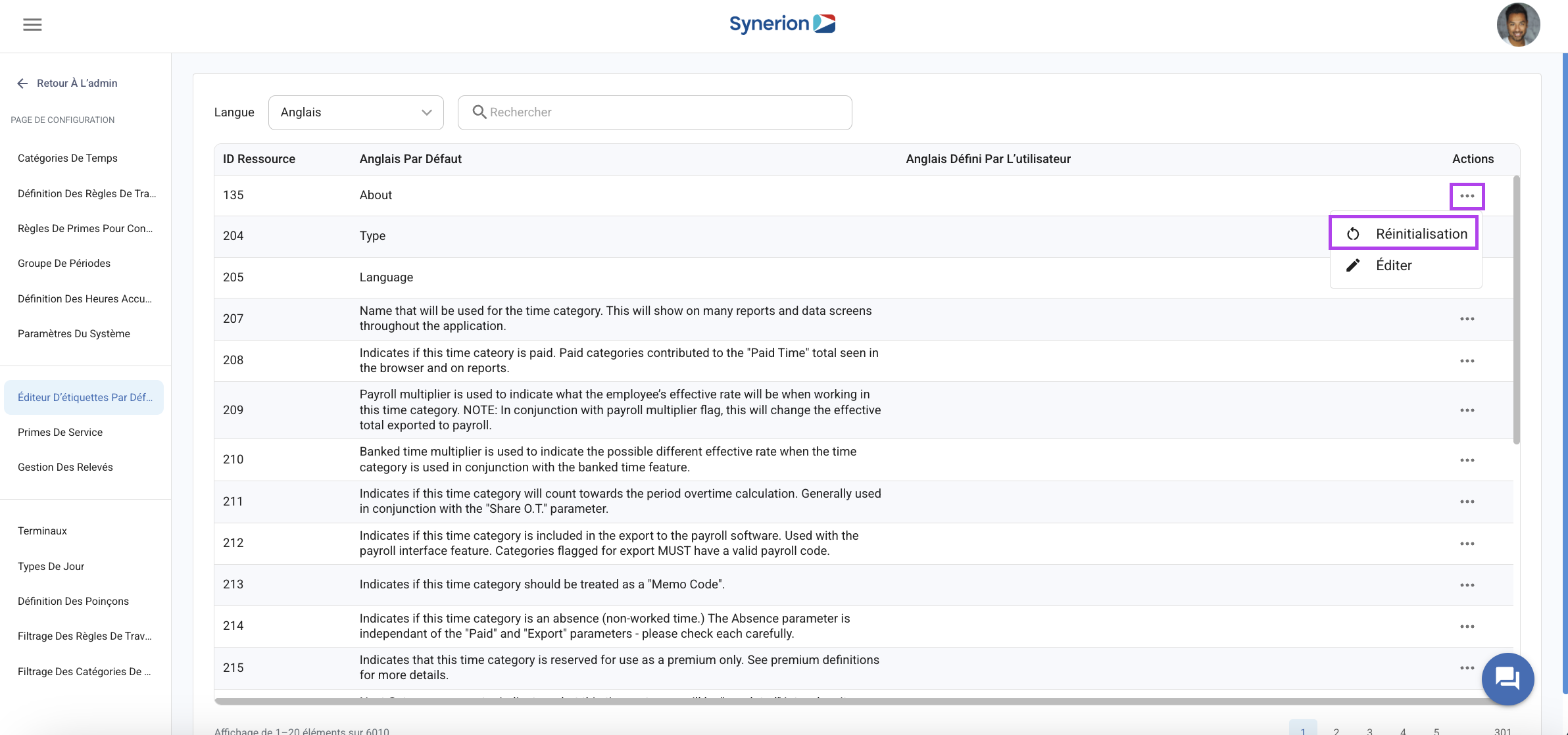Open Groupe De Périodes page
1568x735 pixels.
64,264
